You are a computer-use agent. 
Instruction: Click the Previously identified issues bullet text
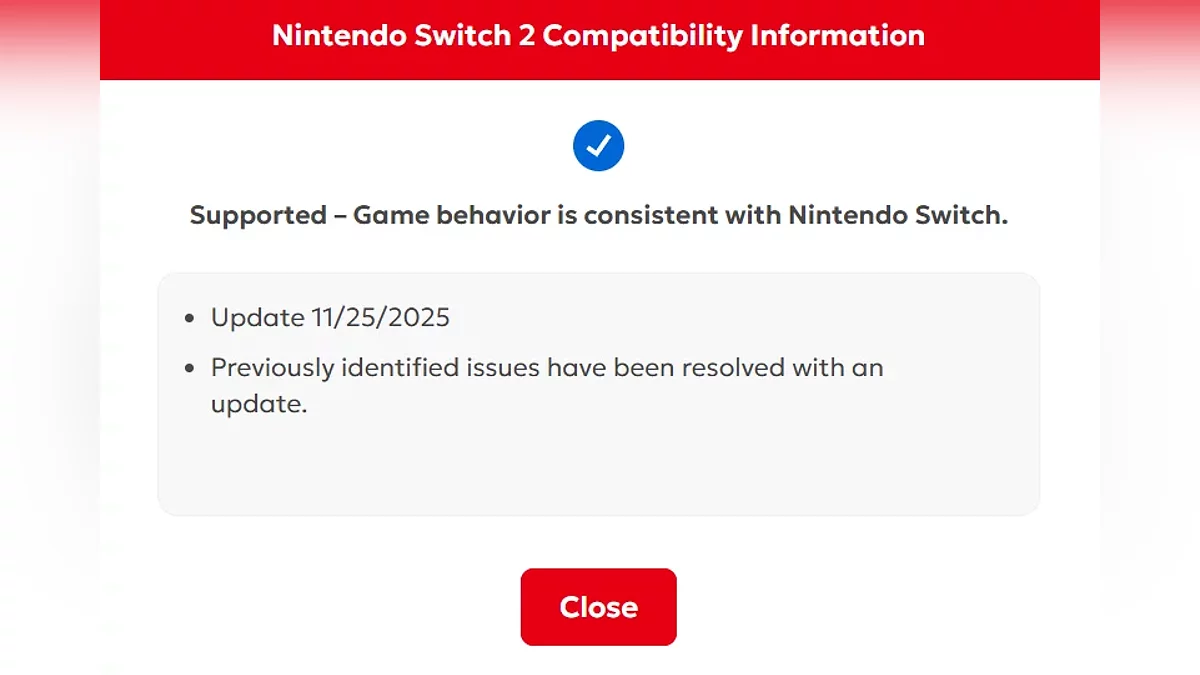tap(546, 368)
